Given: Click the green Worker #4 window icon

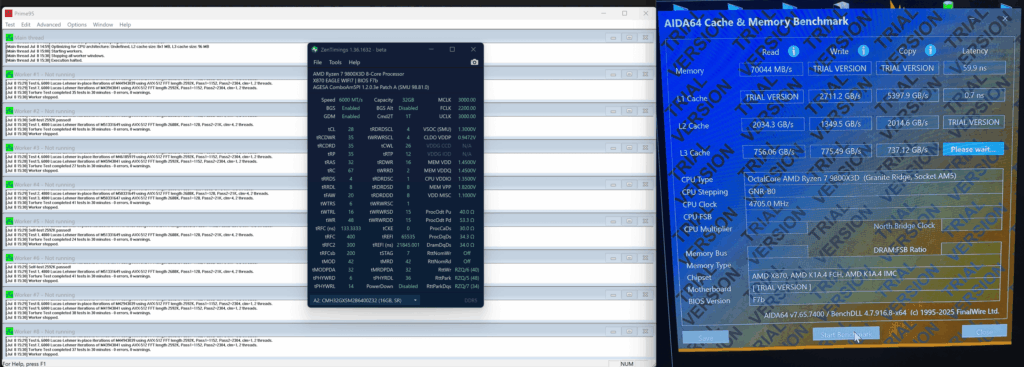Looking at the screenshot, I should [x=9, y=185].
